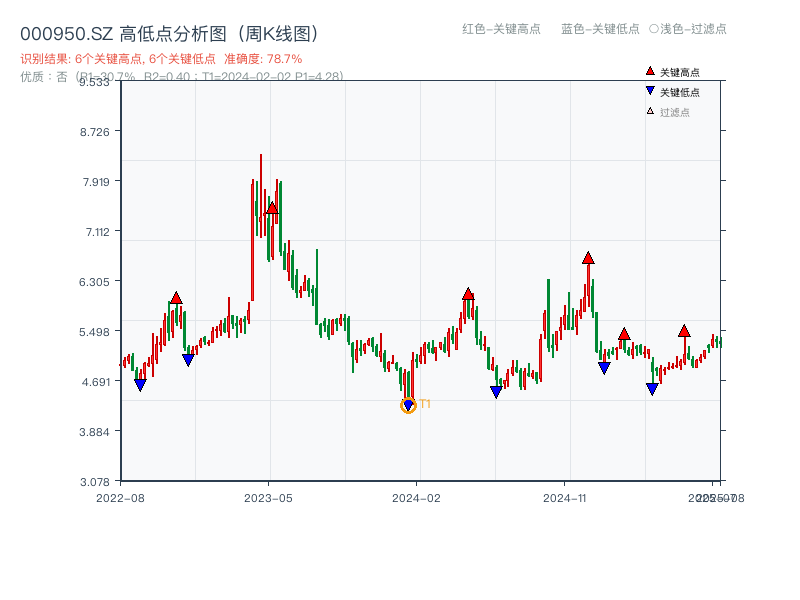Image resolution: width=800 pixels, height=600 pixels.
Task: Click the hollow 过滤点 triangle icon in legend
Action: pos(650,109)
